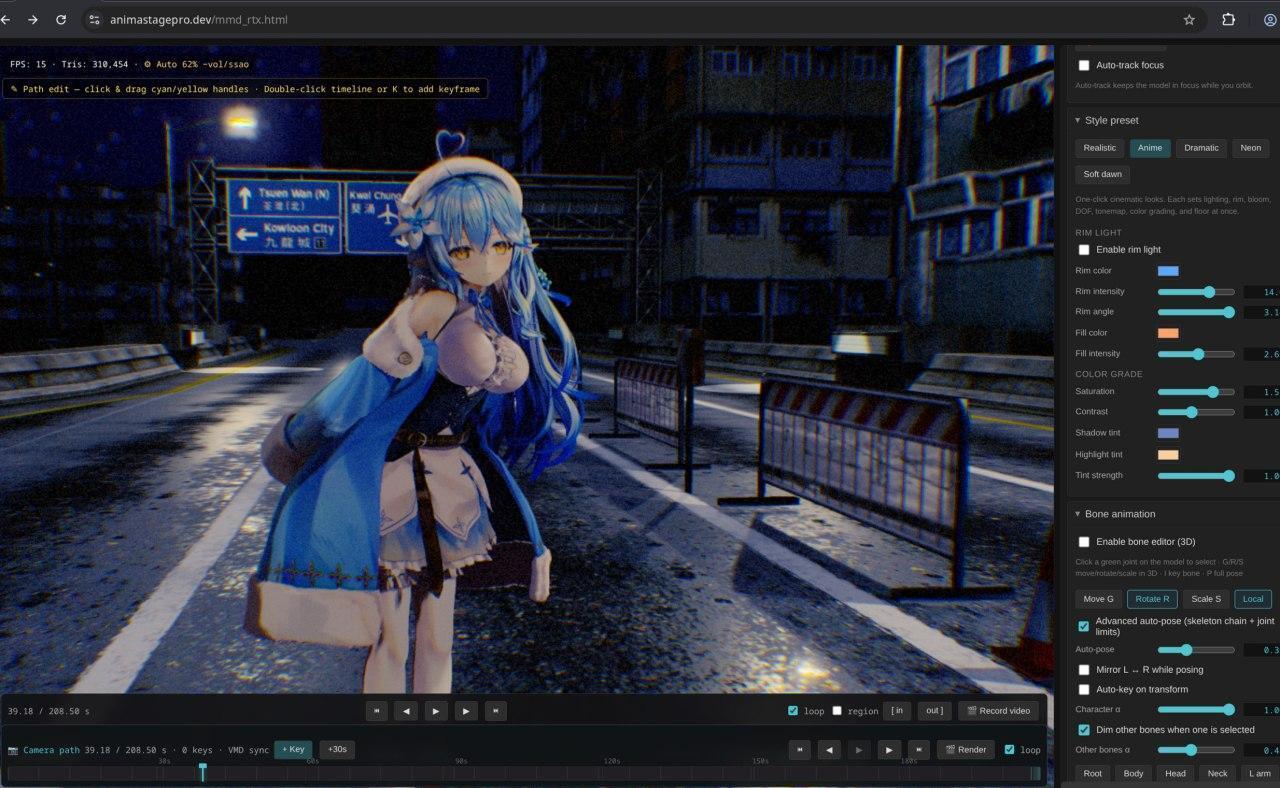
Task: Open Fill color swatch
Action: pyautogui.click(x=1168, y=333)
